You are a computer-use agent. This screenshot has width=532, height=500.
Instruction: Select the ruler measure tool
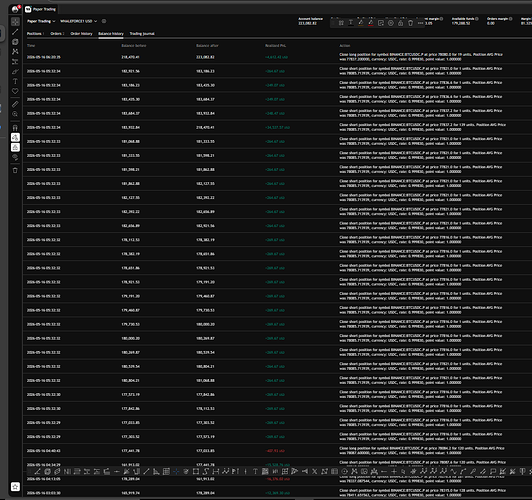(x=15, y=104)
